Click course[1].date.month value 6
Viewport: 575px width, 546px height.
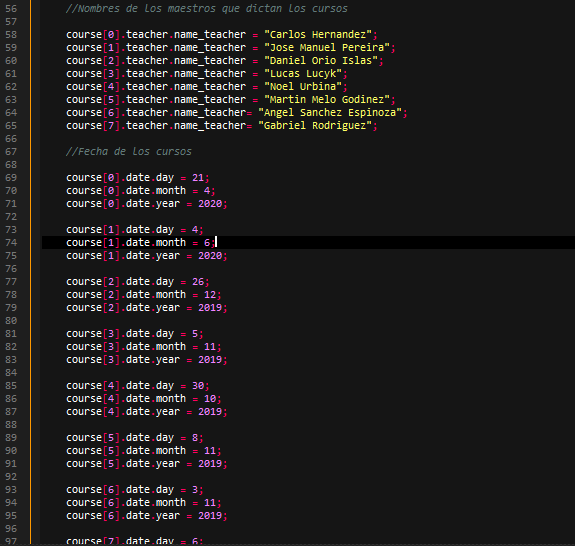click(x=207, y=243)
